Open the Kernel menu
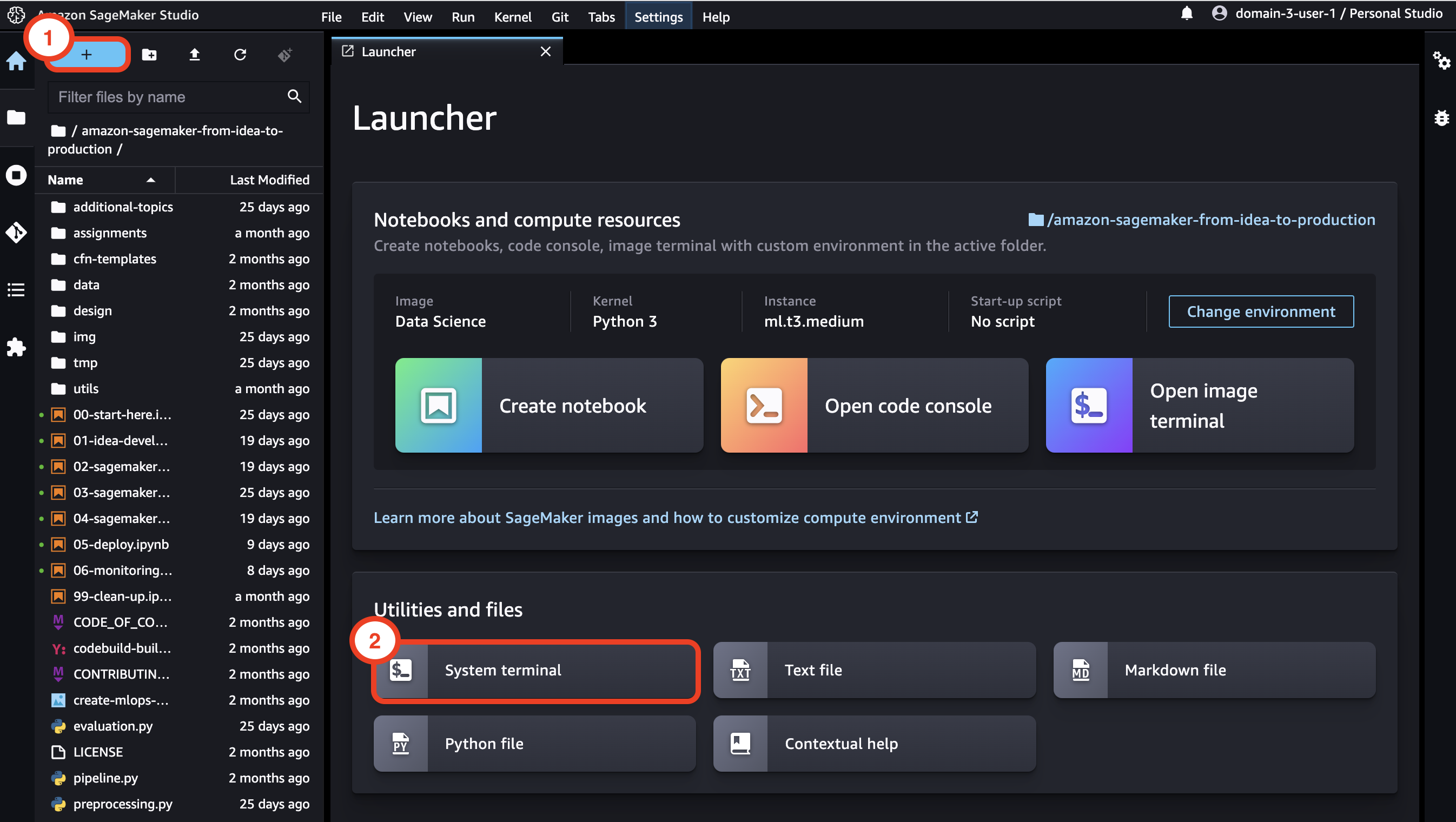The width and height of the screenshot is (1456, 822). click(x=512, y=17)
